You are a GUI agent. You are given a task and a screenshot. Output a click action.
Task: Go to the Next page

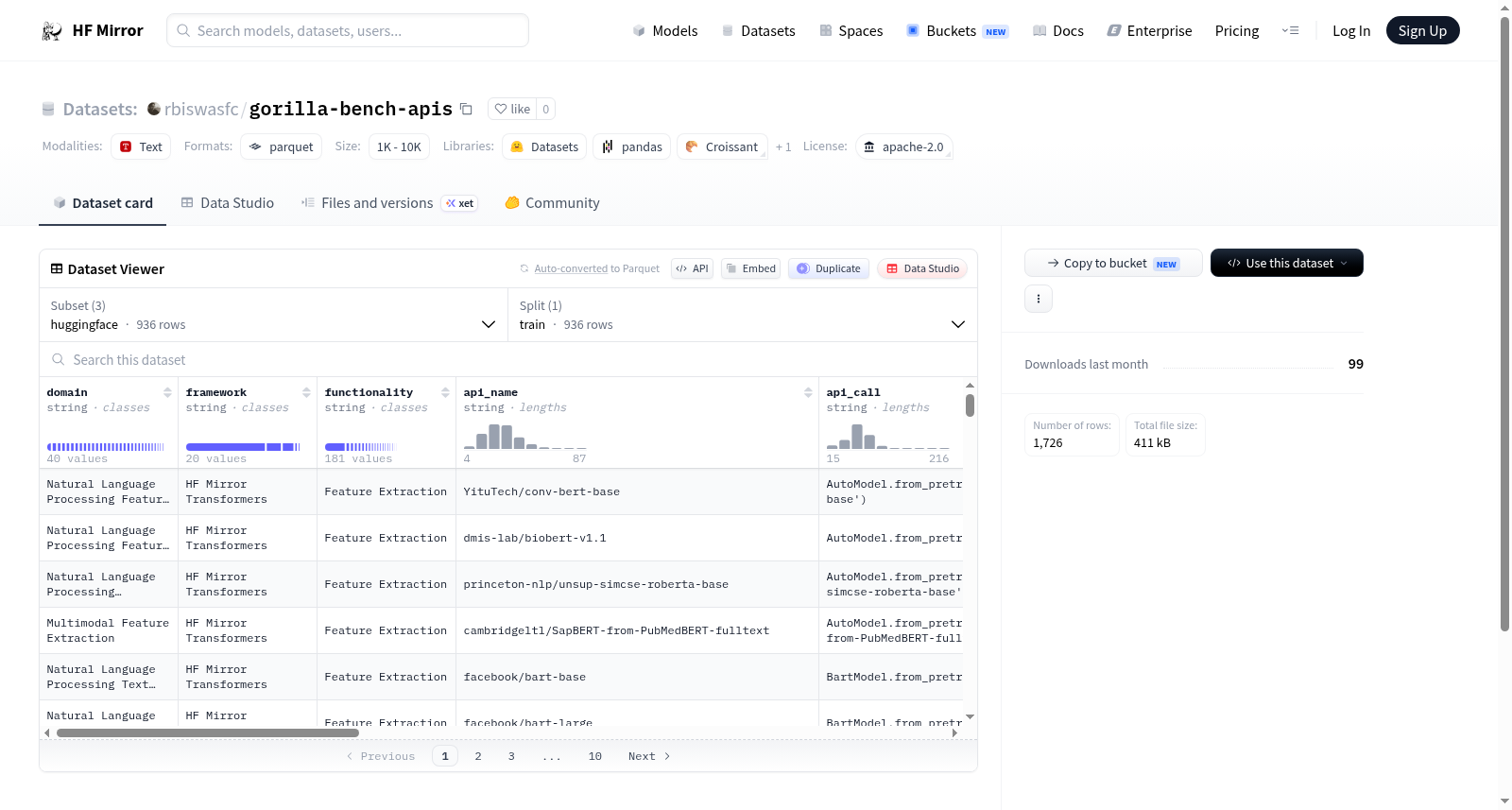pyautogui.click(x=649, y=756)
